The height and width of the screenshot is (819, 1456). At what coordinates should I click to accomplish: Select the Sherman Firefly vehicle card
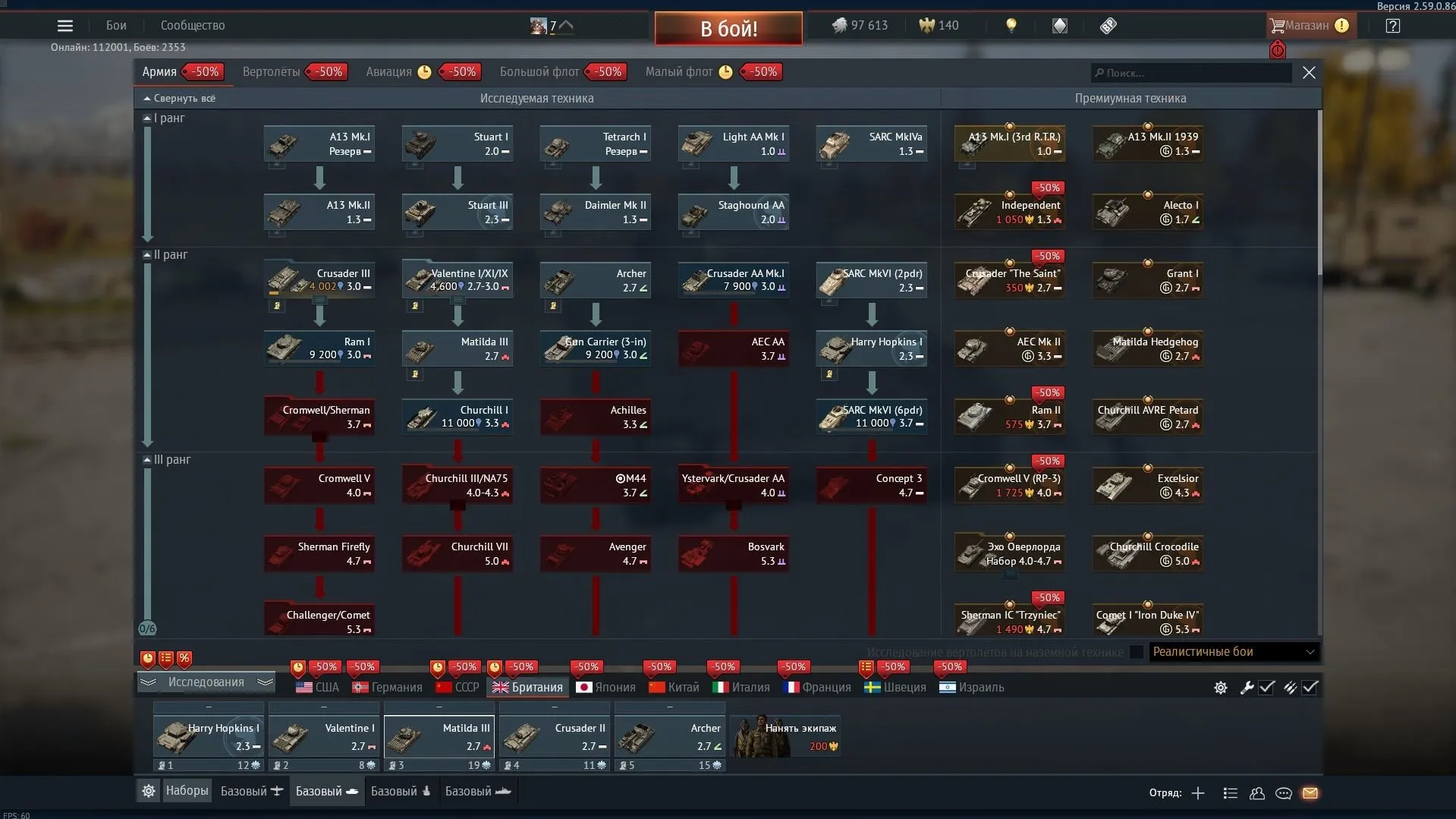point(319,553)
